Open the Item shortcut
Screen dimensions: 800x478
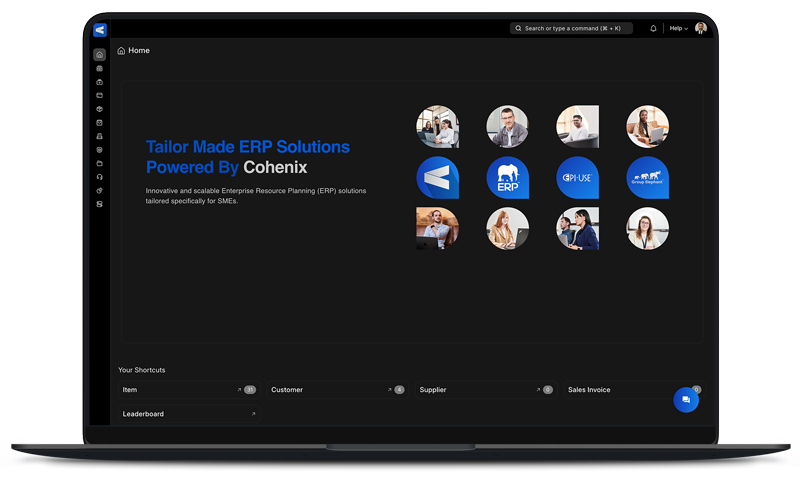(189, 390)
